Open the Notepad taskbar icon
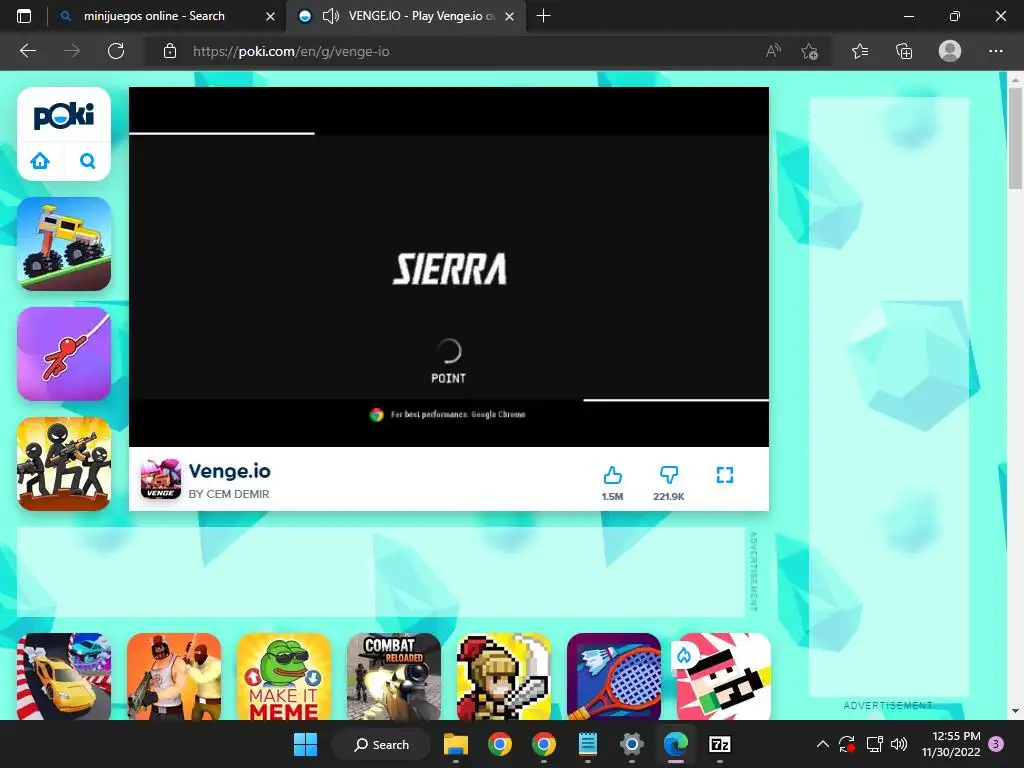The width and height of the screenshot is (1024, 768). point(588,744)
